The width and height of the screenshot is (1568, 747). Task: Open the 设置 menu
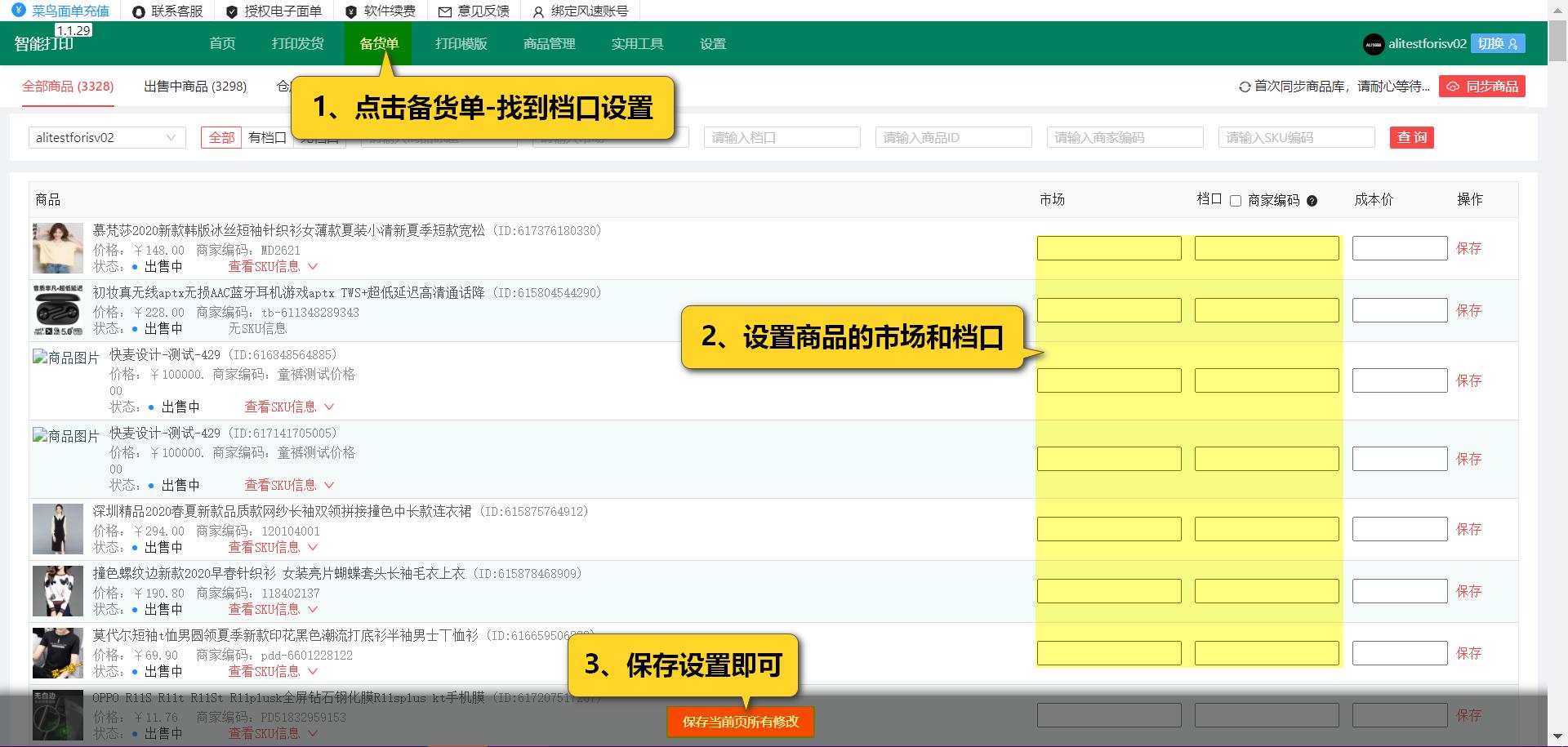point(711,43)
